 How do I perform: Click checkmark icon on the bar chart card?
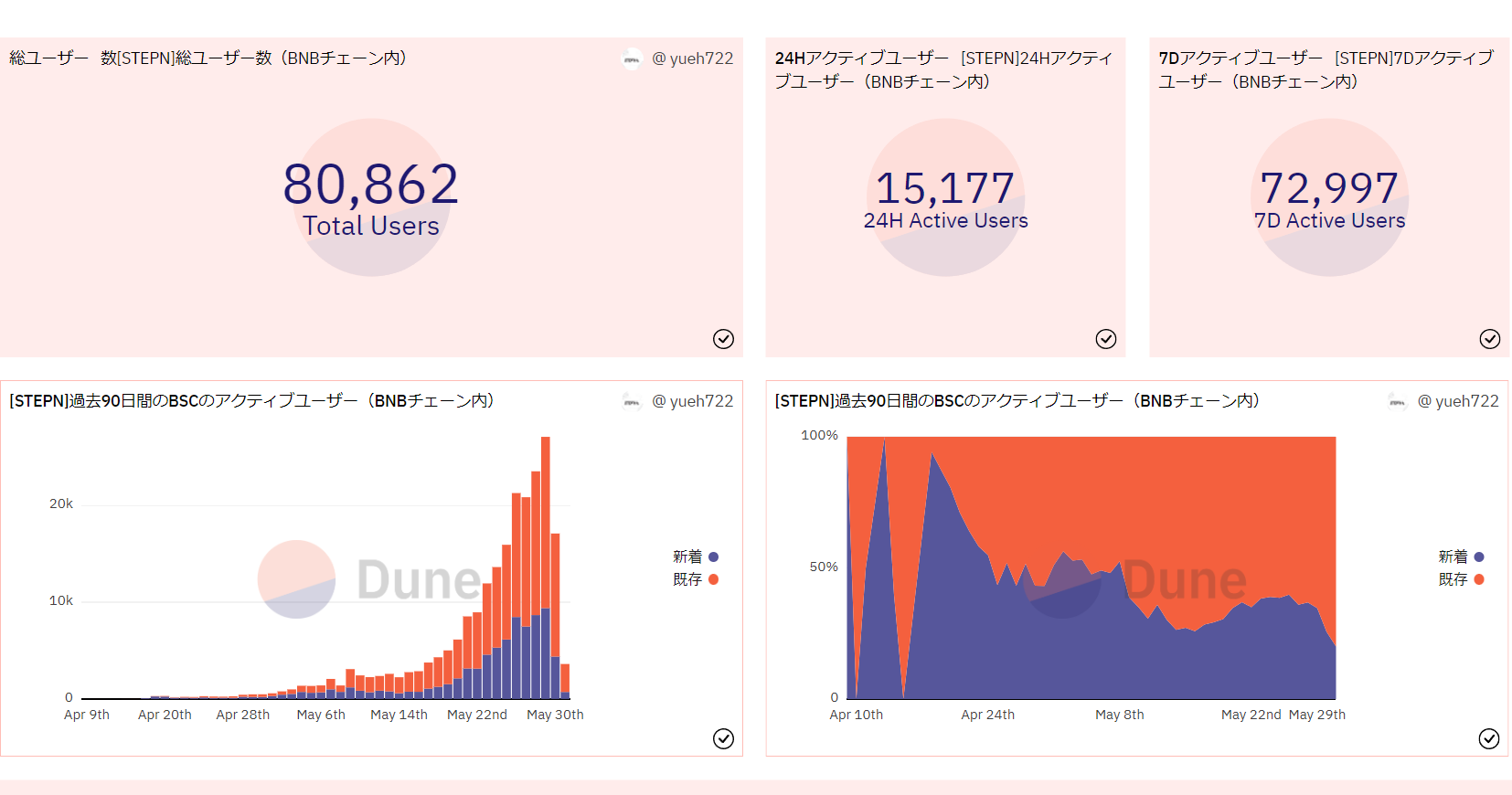(x=723, y=738)
